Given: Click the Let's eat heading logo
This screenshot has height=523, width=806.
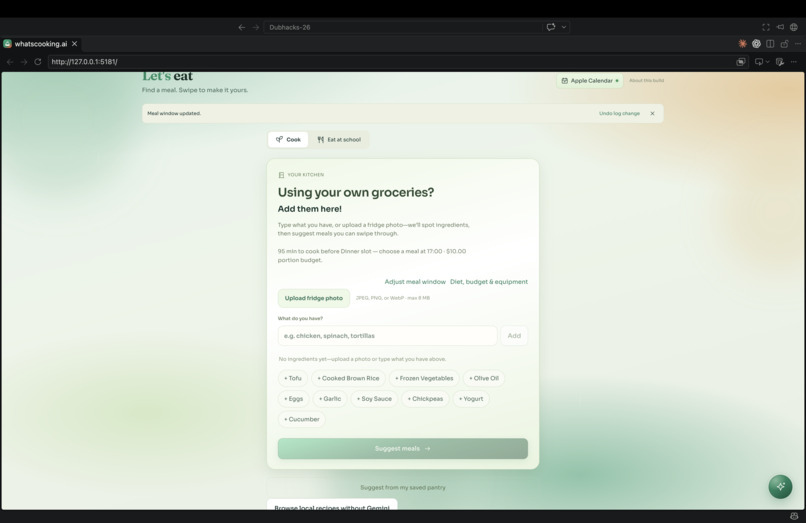Looking at the screenshot, I should (x=168, y=76).
